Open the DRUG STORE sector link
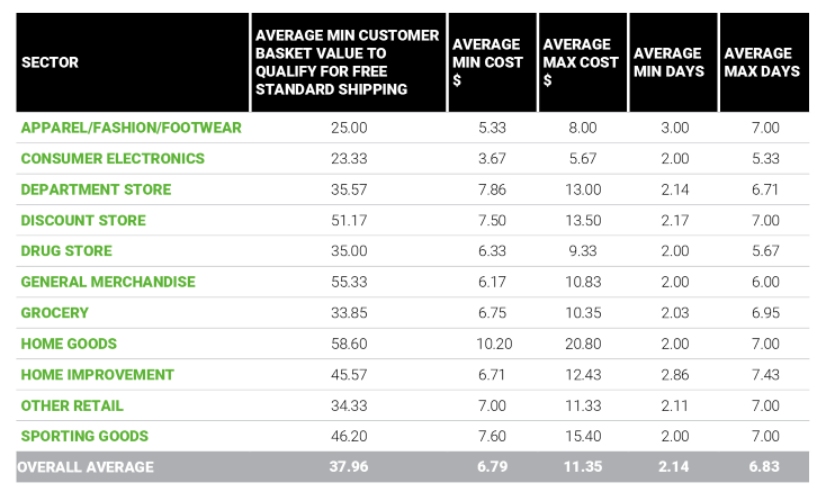Screen dimensions: 825x501 (66, 251)
